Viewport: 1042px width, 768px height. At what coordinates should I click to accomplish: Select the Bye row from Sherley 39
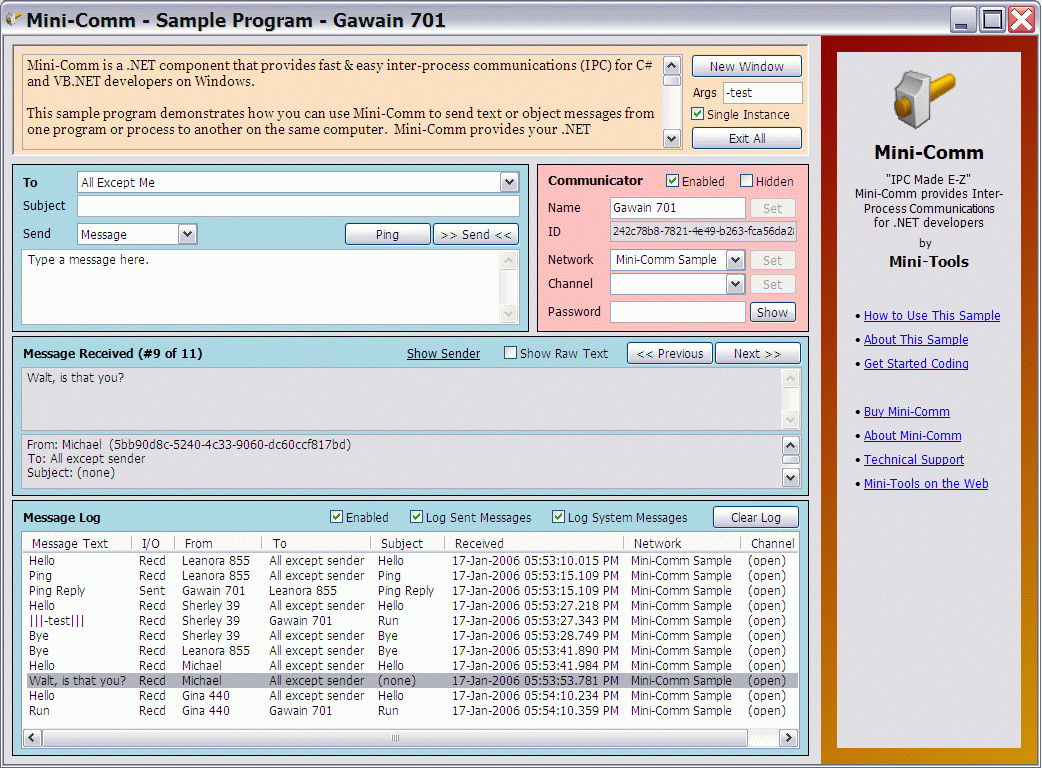pos(410,636)
